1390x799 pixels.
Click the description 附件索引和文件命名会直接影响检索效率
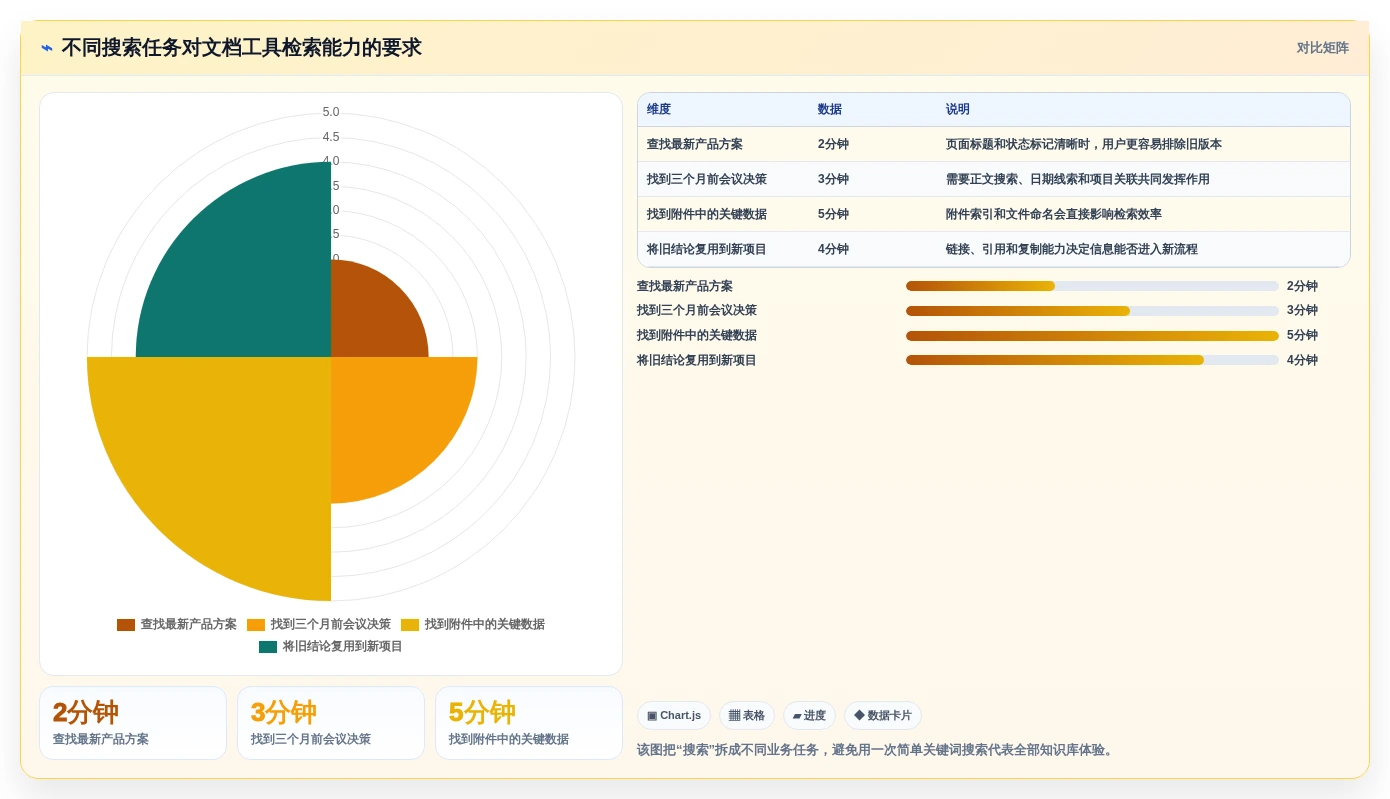click(x=1054, y=214)
